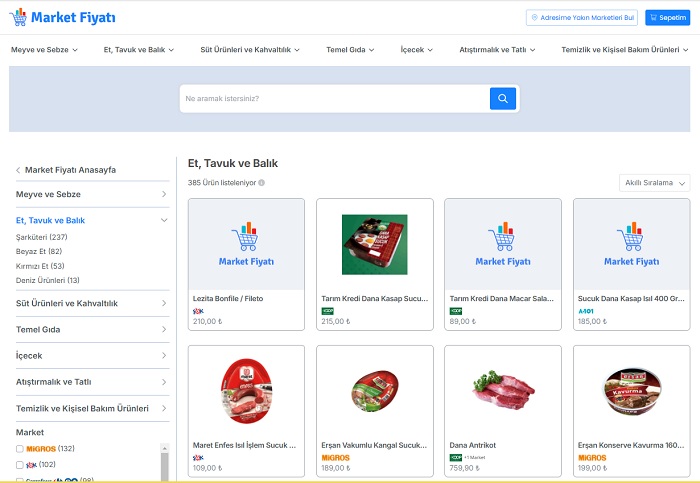
Task: Select Şarküteri (237) subcategory
Action: [x=42, y=237]
